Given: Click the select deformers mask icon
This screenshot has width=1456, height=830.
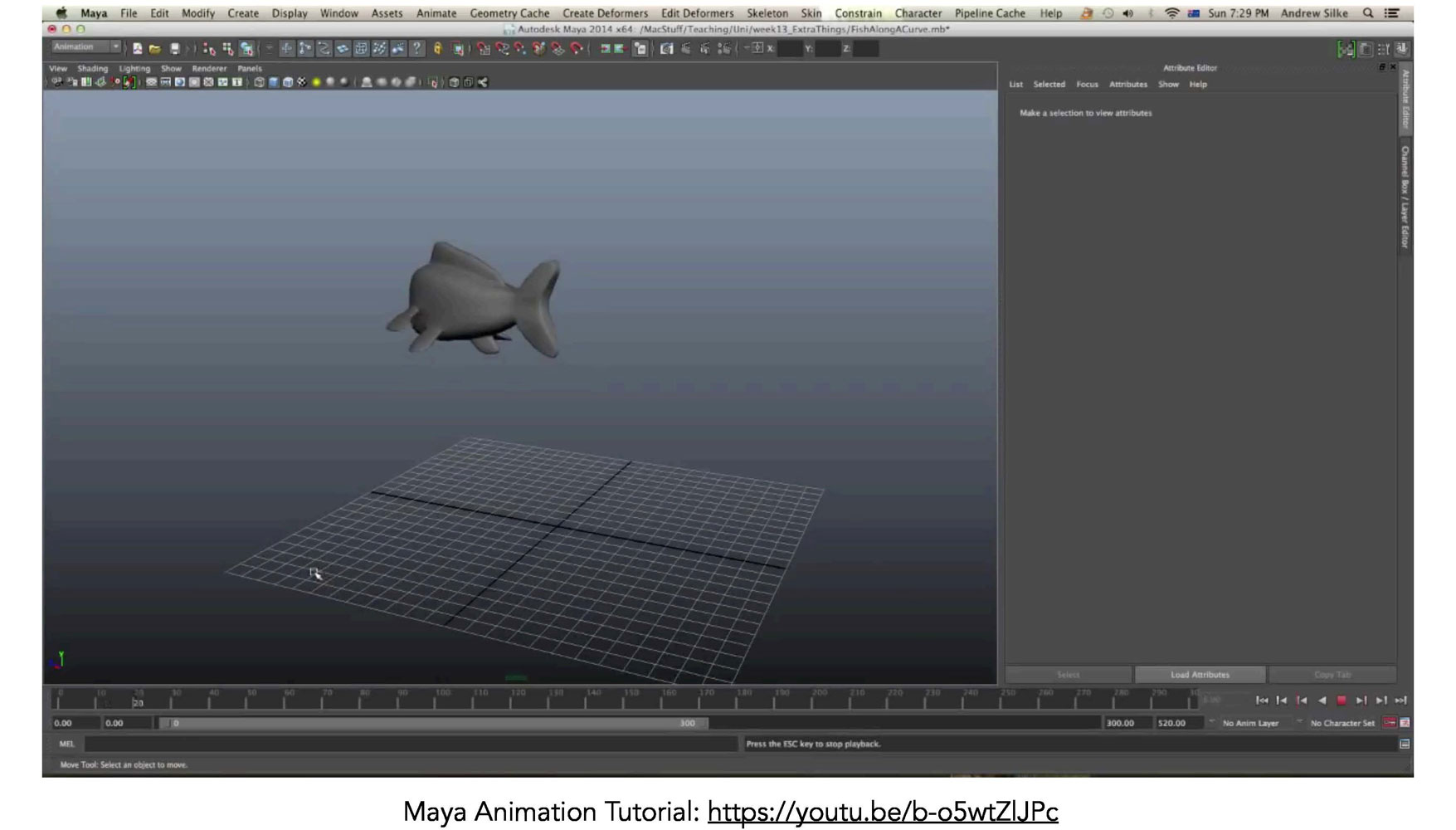Looking at the screenshot, I should [361, 48].
